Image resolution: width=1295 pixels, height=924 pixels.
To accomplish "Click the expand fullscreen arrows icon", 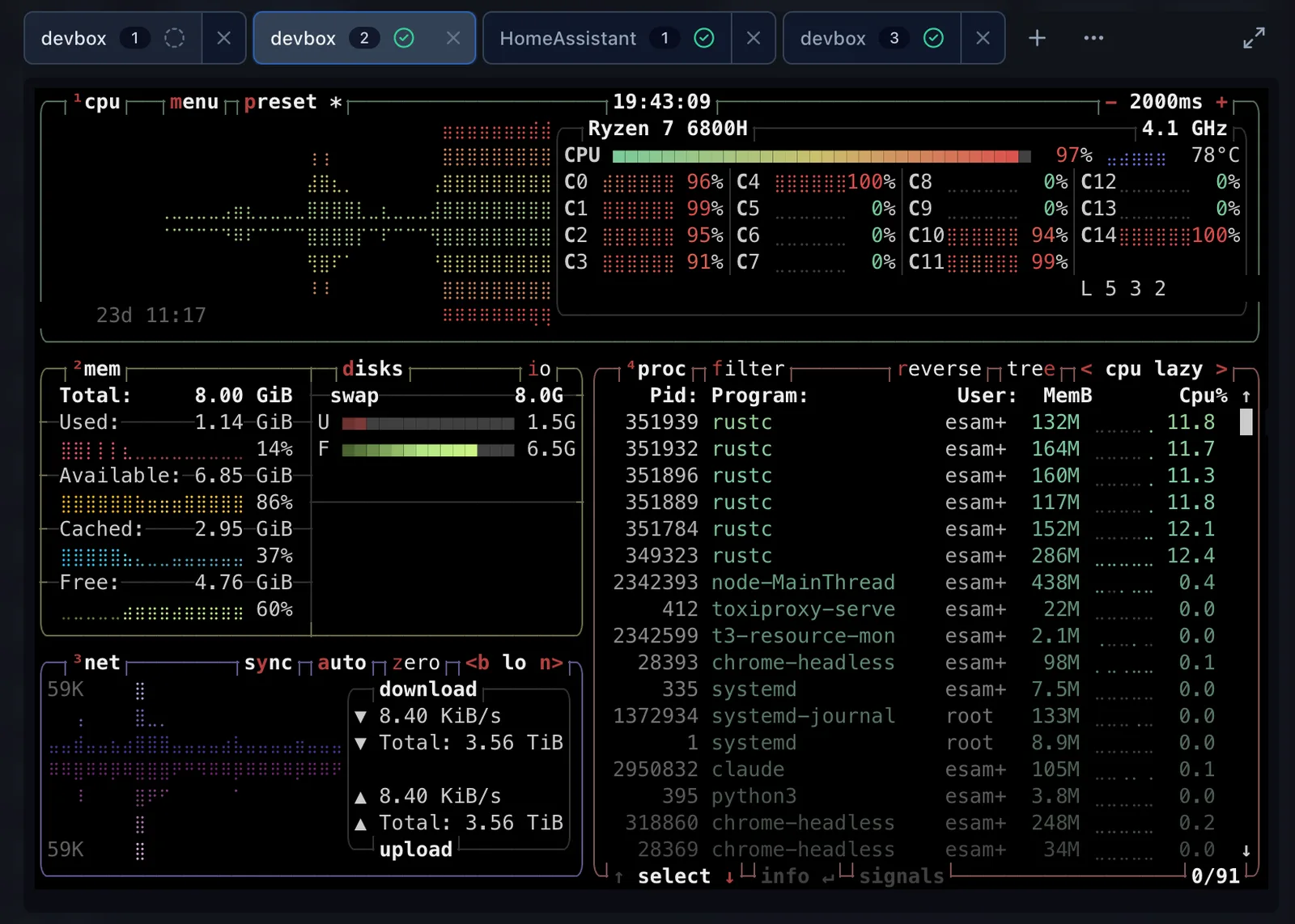I will [1254, 38].
